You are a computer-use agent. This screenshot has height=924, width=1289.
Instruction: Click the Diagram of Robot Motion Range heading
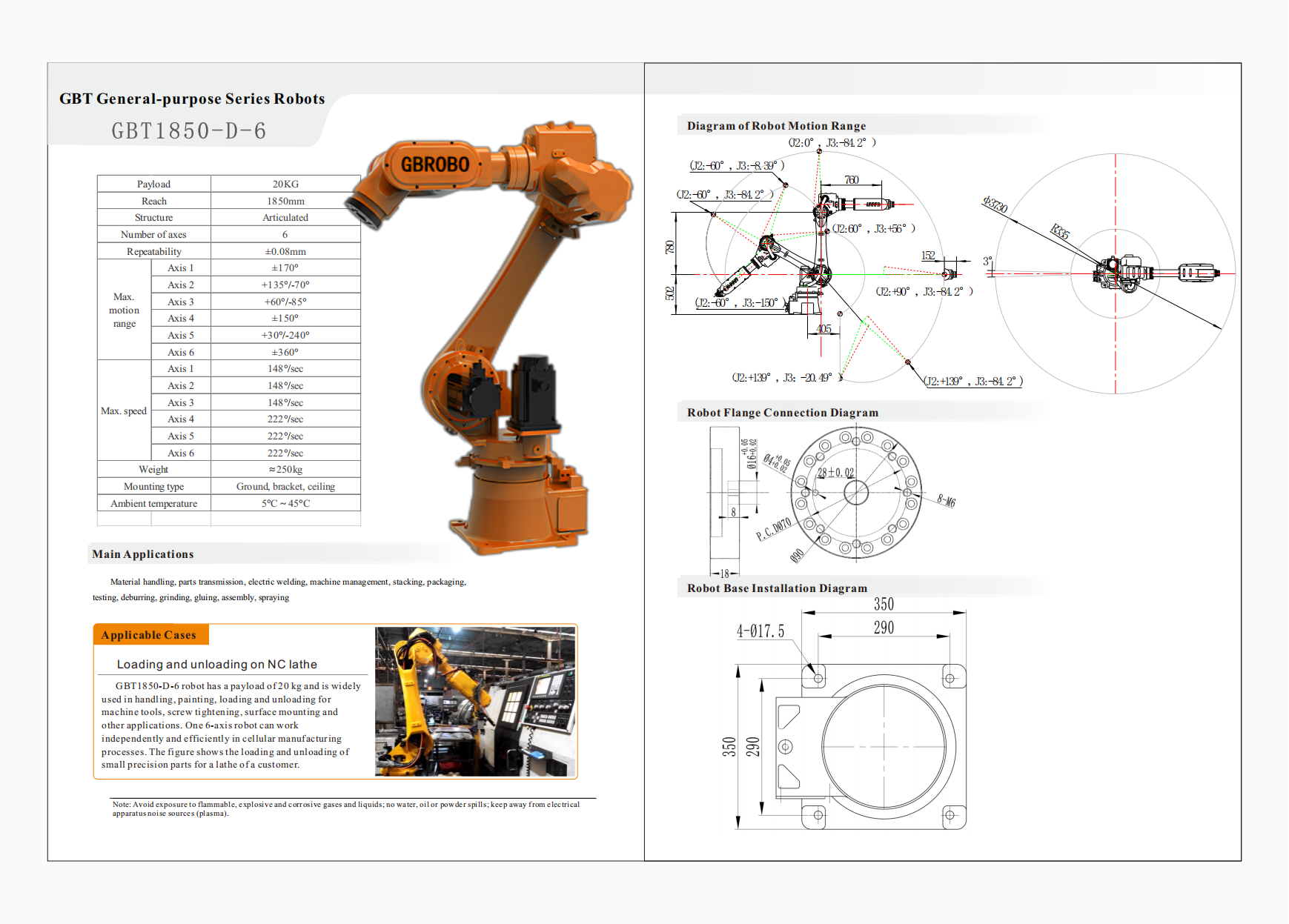[776, 126]
